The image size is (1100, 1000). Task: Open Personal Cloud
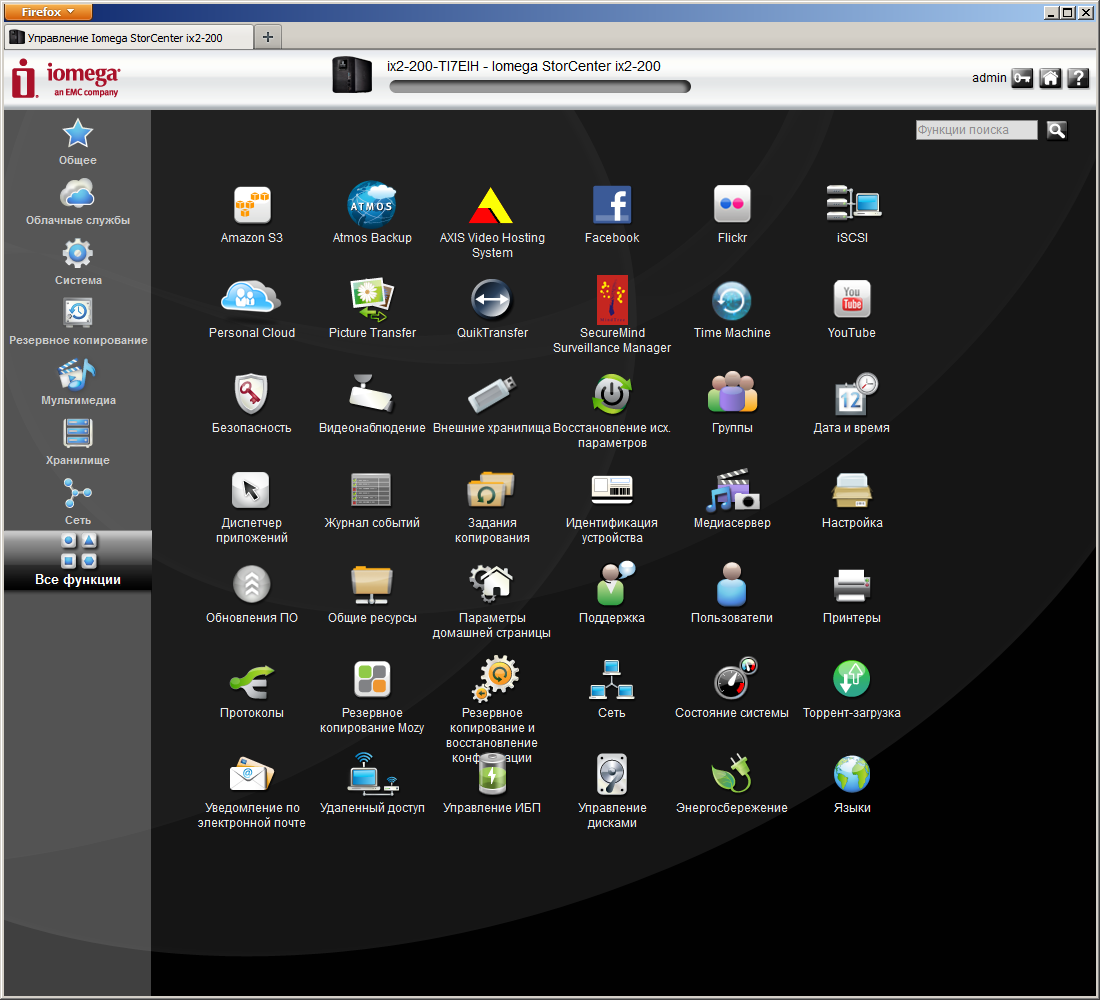click(251, 298)
